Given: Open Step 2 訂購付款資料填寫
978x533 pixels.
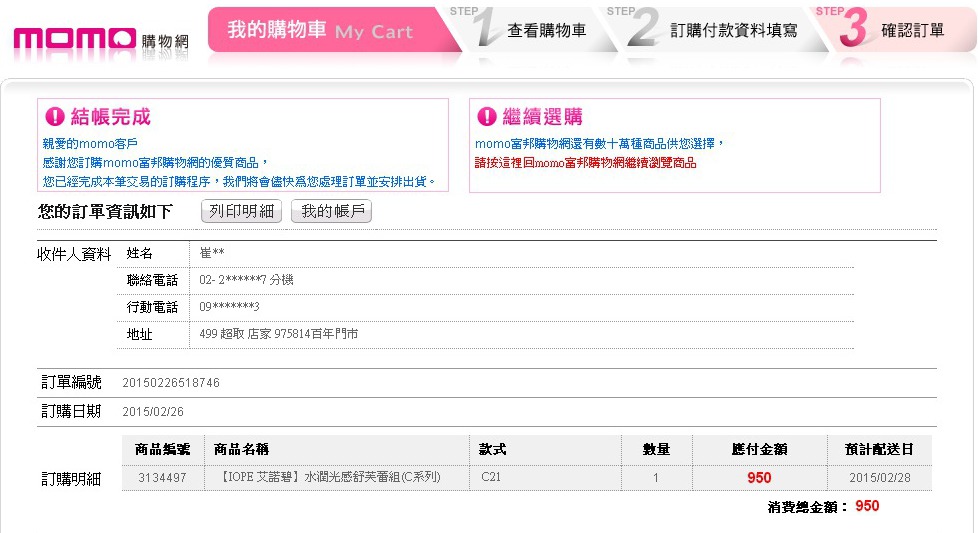Looking at the screenshot, I should coord(733,30).
